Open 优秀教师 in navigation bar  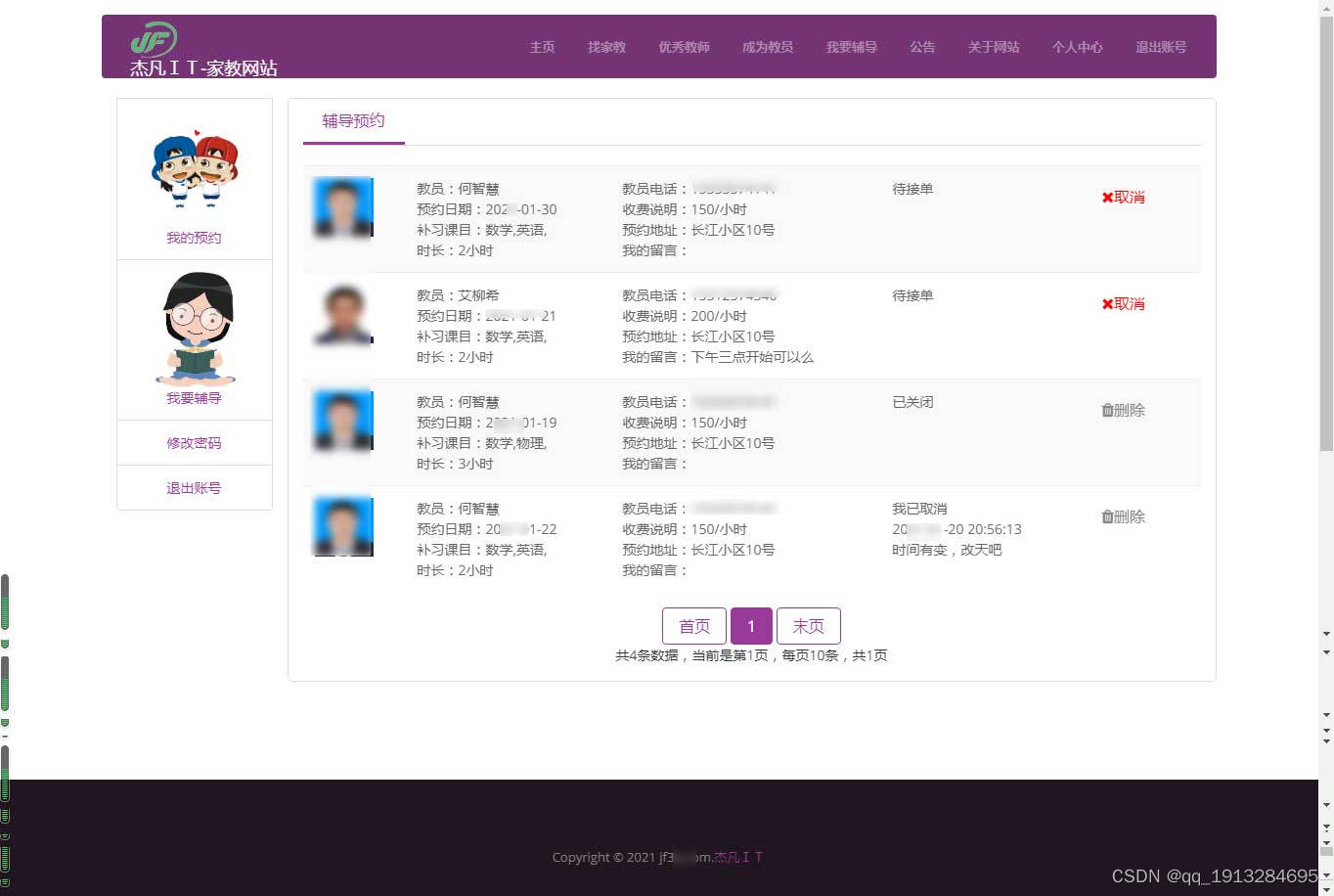click(x=684, y=47)
